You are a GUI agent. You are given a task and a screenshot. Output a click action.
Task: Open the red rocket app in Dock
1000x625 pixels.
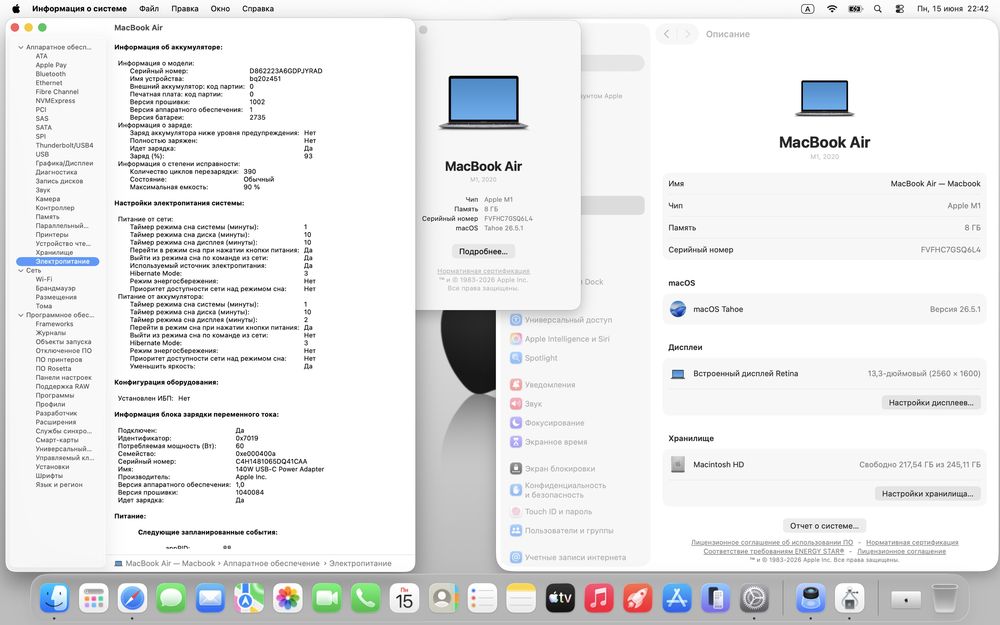pos(638,598)
